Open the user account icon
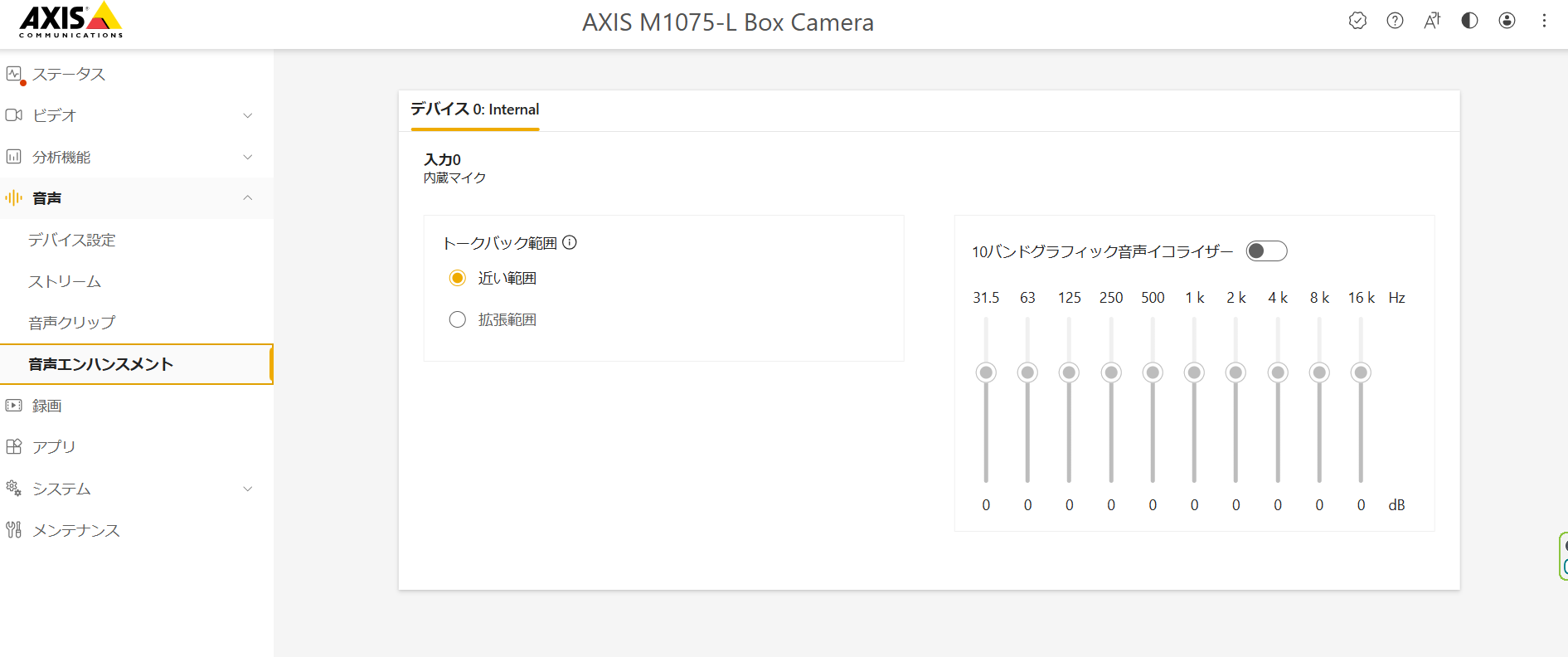The width and height of the screenshot is (1568, 657). click(x=1507, y=21)
